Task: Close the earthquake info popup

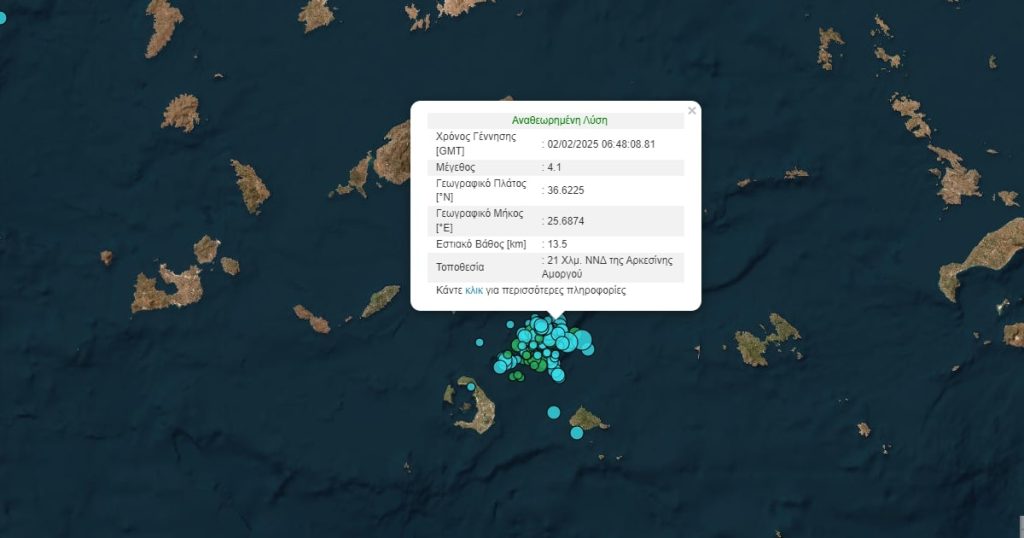Action: pyautogui.click(x=691, y=111)
